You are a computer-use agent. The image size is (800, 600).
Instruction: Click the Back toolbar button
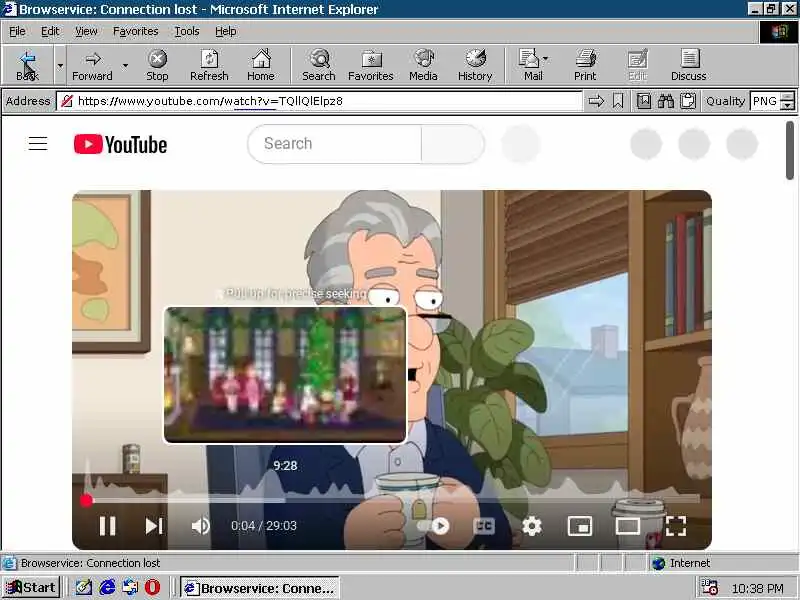pyautogui.click(x=28, y=65)
